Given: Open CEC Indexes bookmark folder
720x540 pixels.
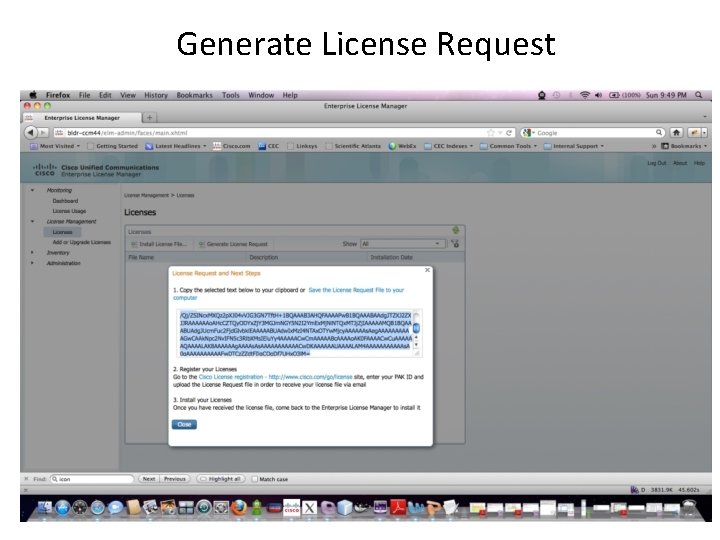Looking at the screenshot, I should pyautogui.click(x=448, y=146).
